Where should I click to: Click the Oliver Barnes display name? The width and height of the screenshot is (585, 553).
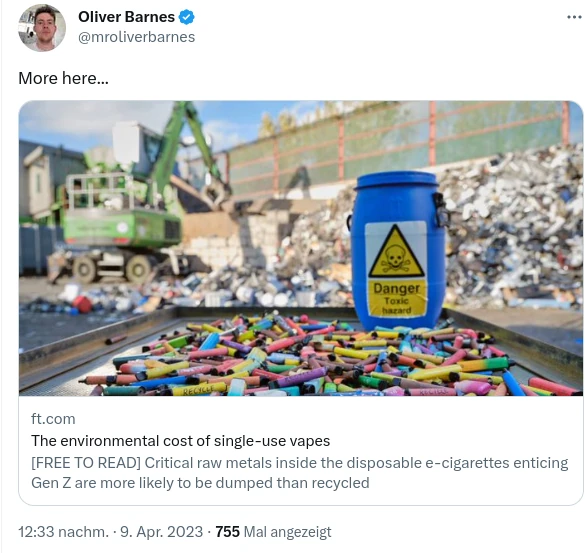click(126, 17)
